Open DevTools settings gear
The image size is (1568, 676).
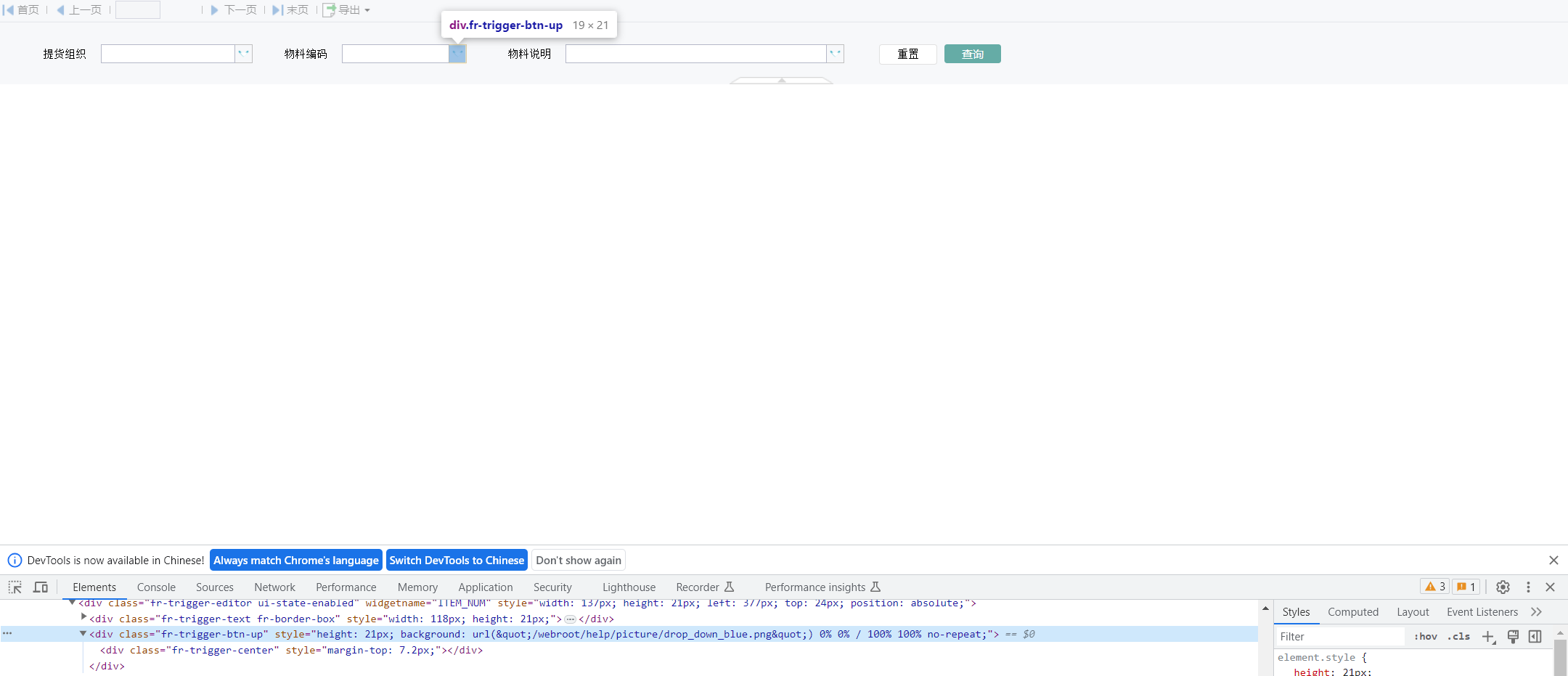1503,587
